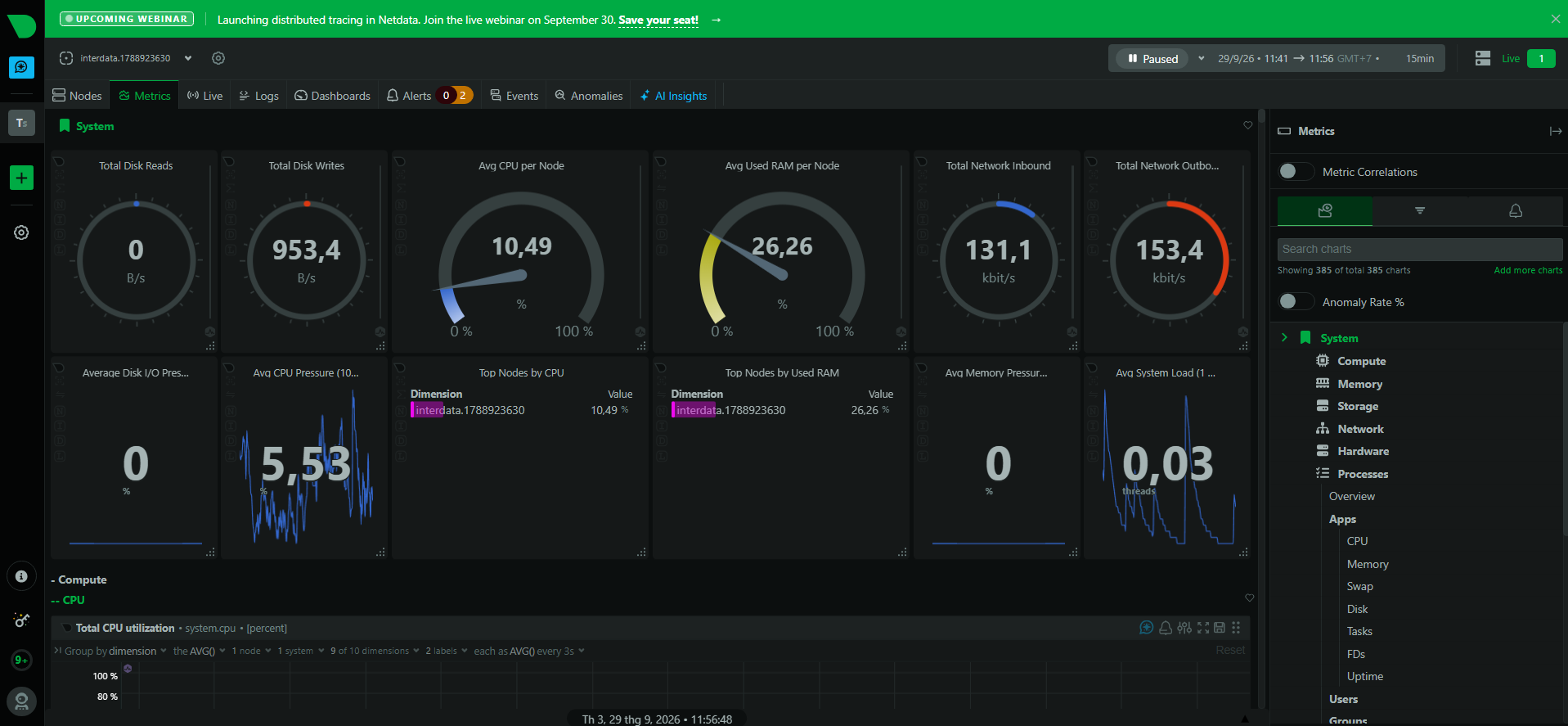Viewport: 1568px width, 726px height.
Task: Select Processes in metrics tree
Action: click(x=1363, y=474)
